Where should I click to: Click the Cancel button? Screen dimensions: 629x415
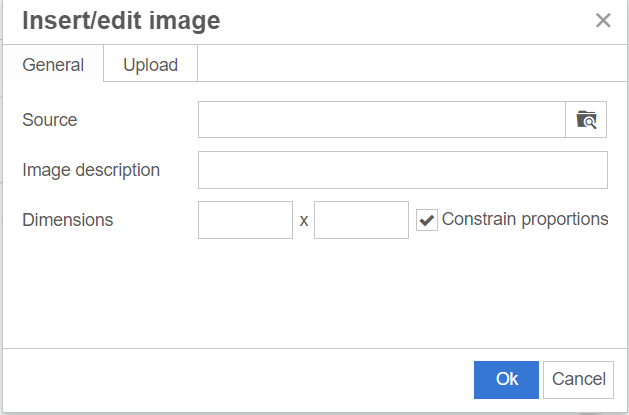click(579, 379)
